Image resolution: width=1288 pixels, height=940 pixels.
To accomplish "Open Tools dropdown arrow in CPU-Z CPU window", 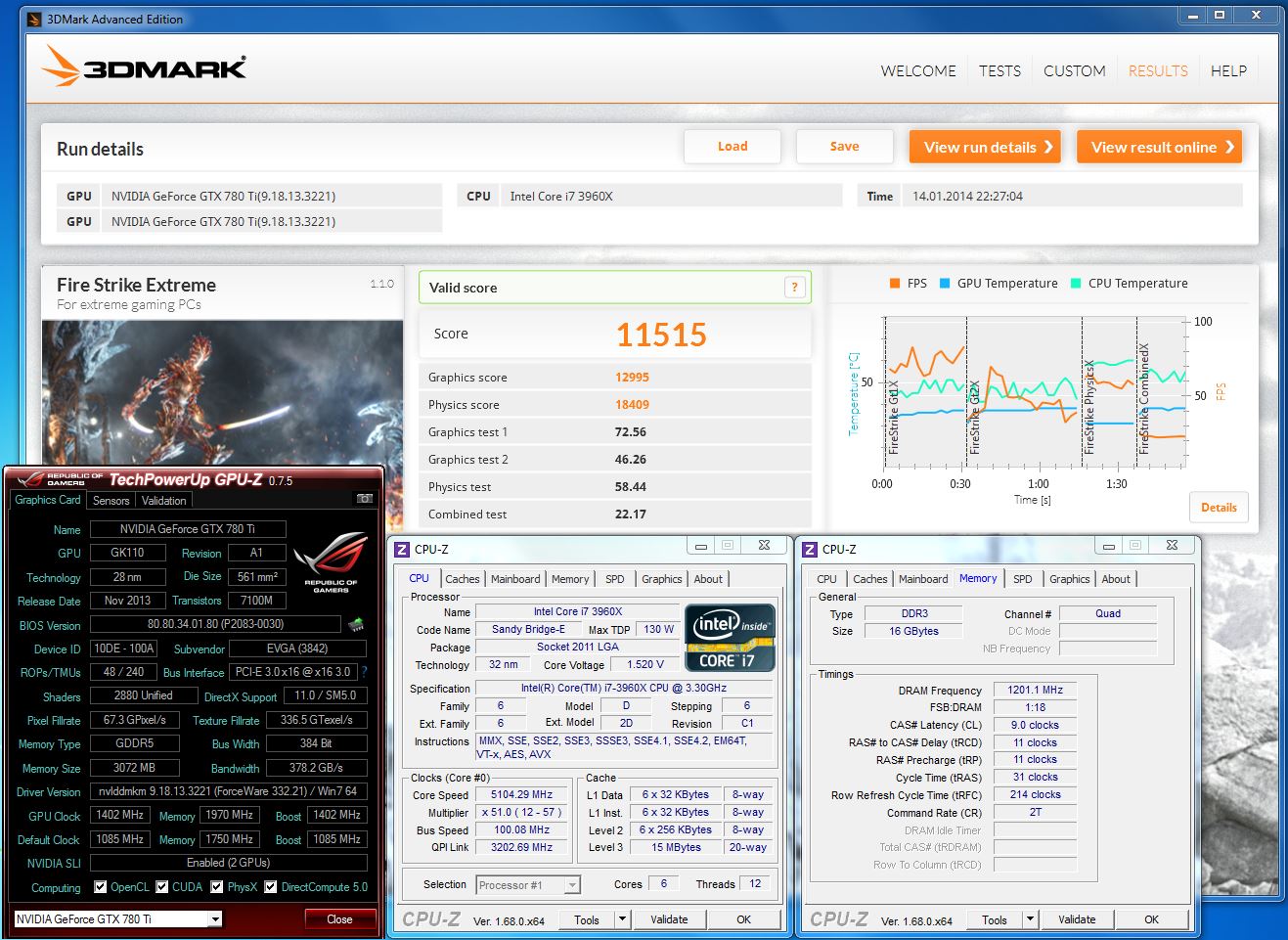I will pyautogui.click(x=622, y=919).
